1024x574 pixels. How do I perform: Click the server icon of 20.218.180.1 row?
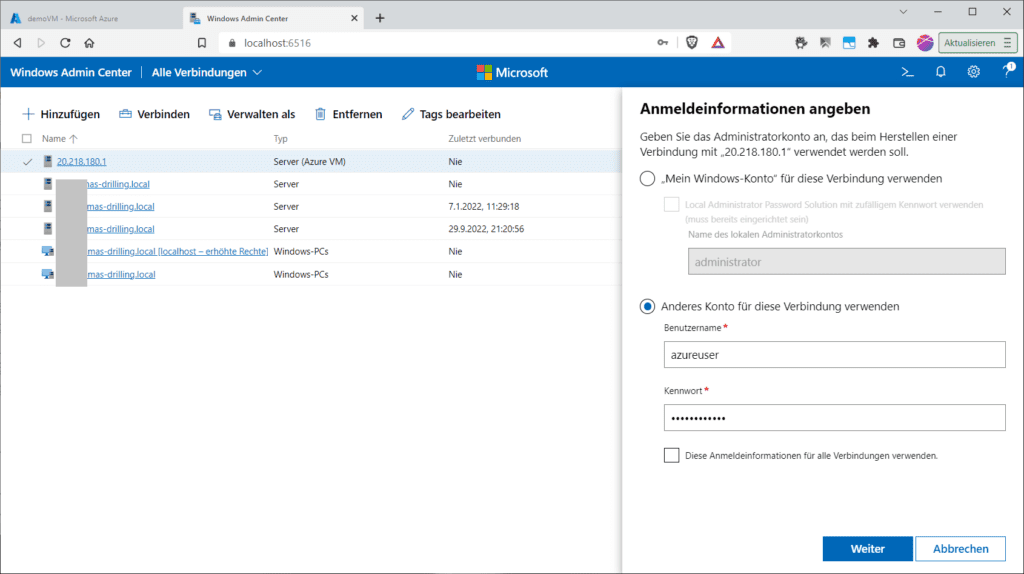coord(48,161)
